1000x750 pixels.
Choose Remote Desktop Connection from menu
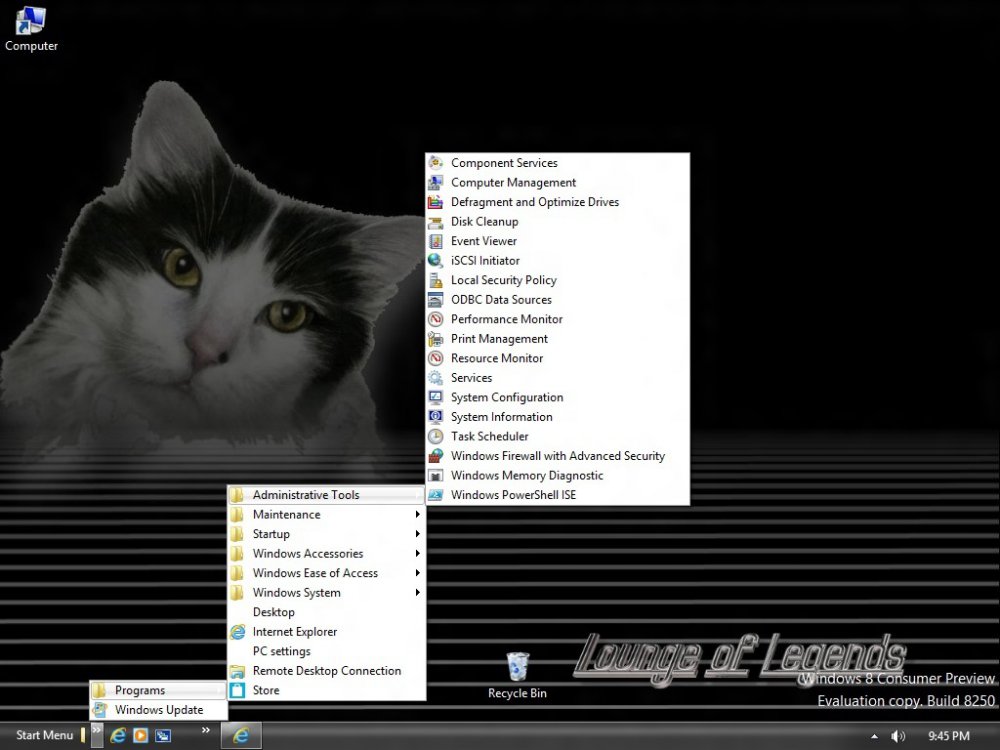pos(326,671)
